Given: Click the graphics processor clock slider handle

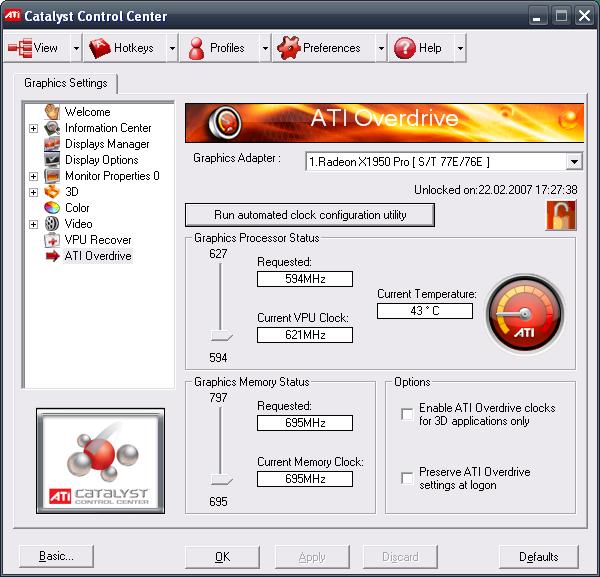Looking at the screenshot, I should [x=222, y=336].
